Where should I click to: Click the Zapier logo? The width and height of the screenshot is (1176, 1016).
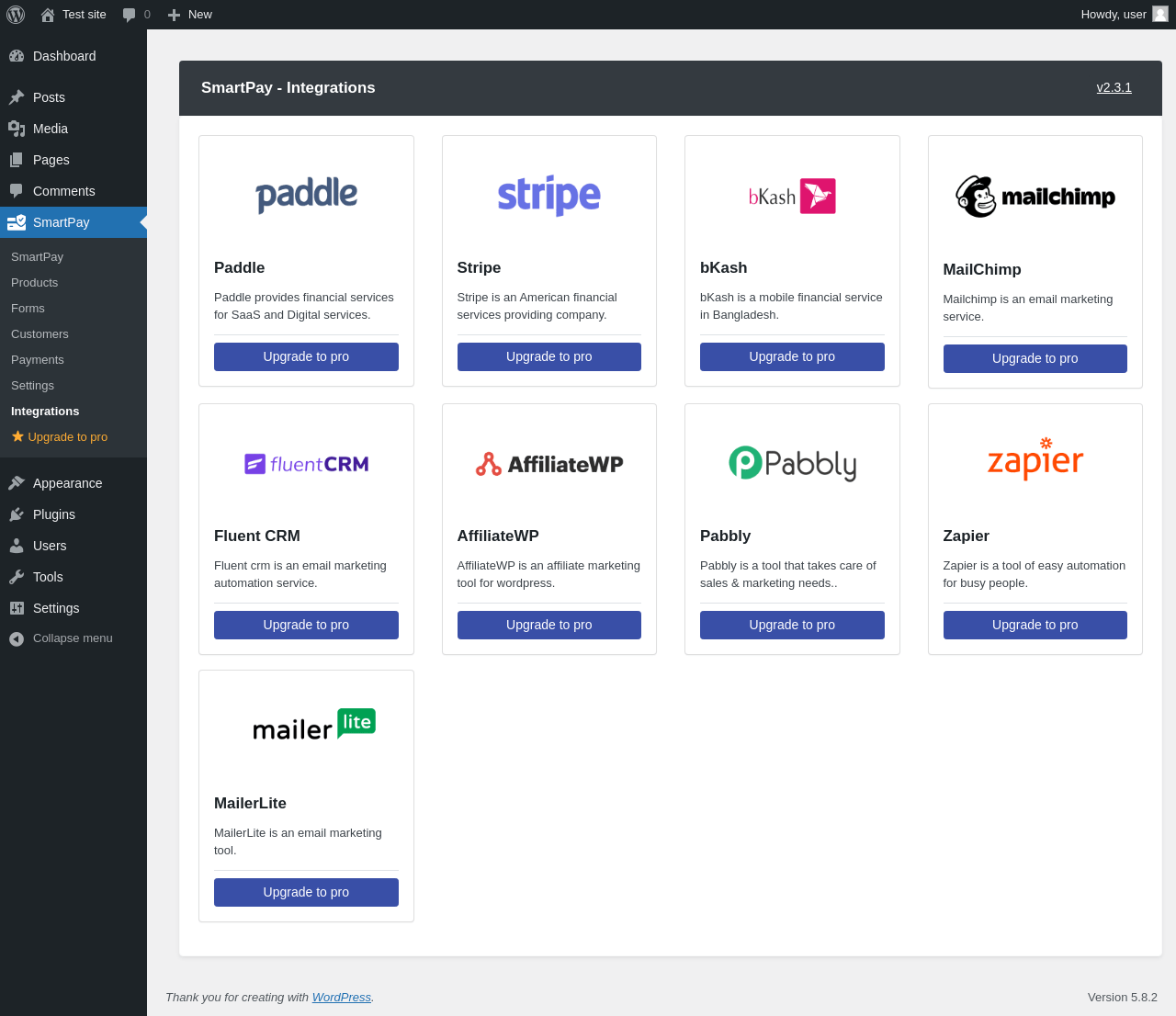click(x=1035, y=458)
